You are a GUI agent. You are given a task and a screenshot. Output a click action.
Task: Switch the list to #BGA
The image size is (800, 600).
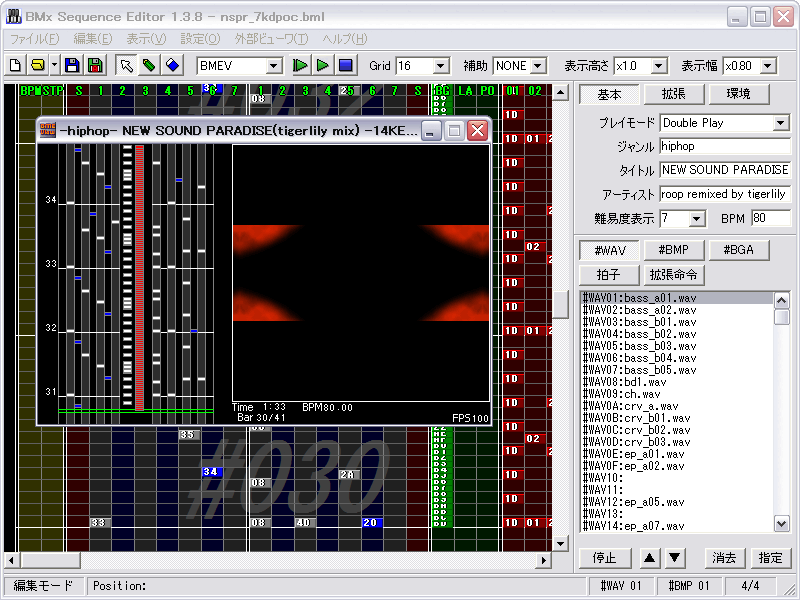738,250
